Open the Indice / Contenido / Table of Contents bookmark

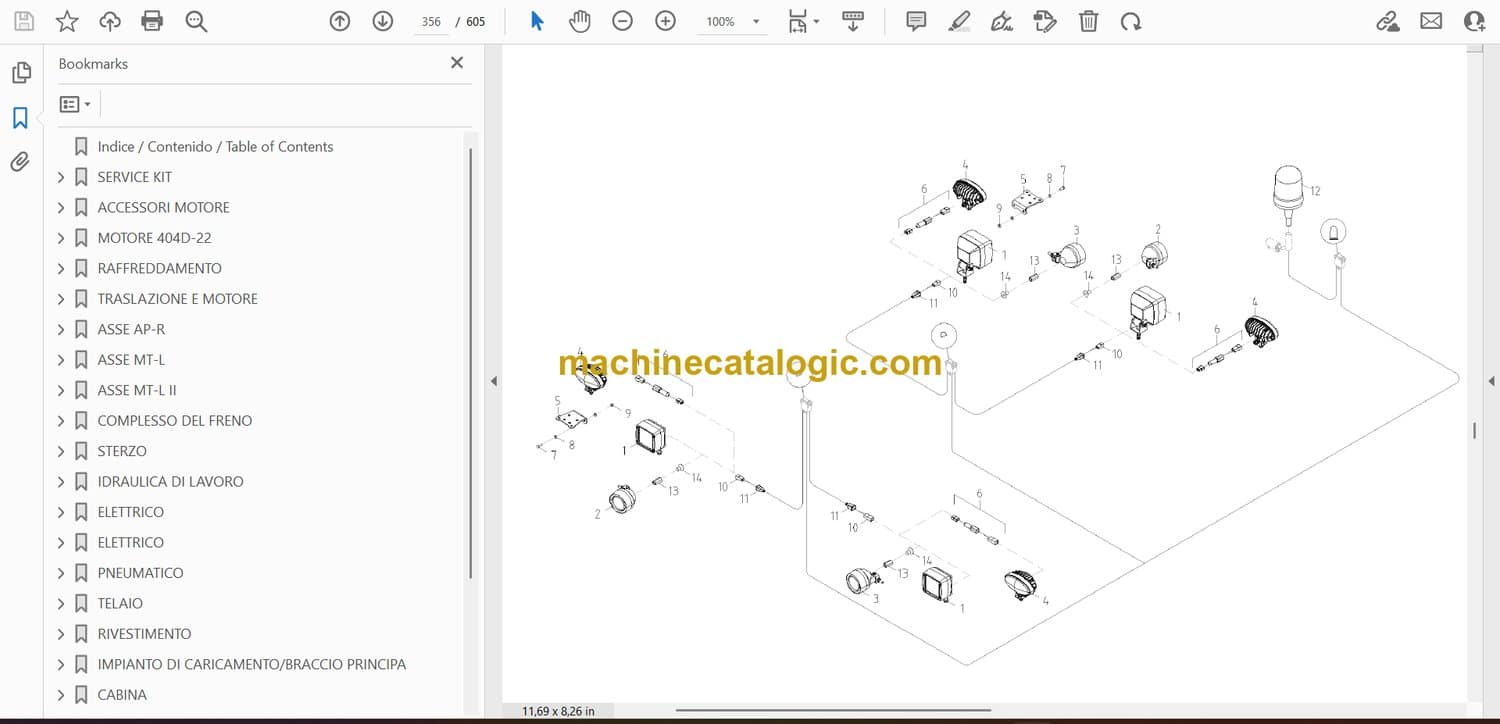tap(215, 146)
